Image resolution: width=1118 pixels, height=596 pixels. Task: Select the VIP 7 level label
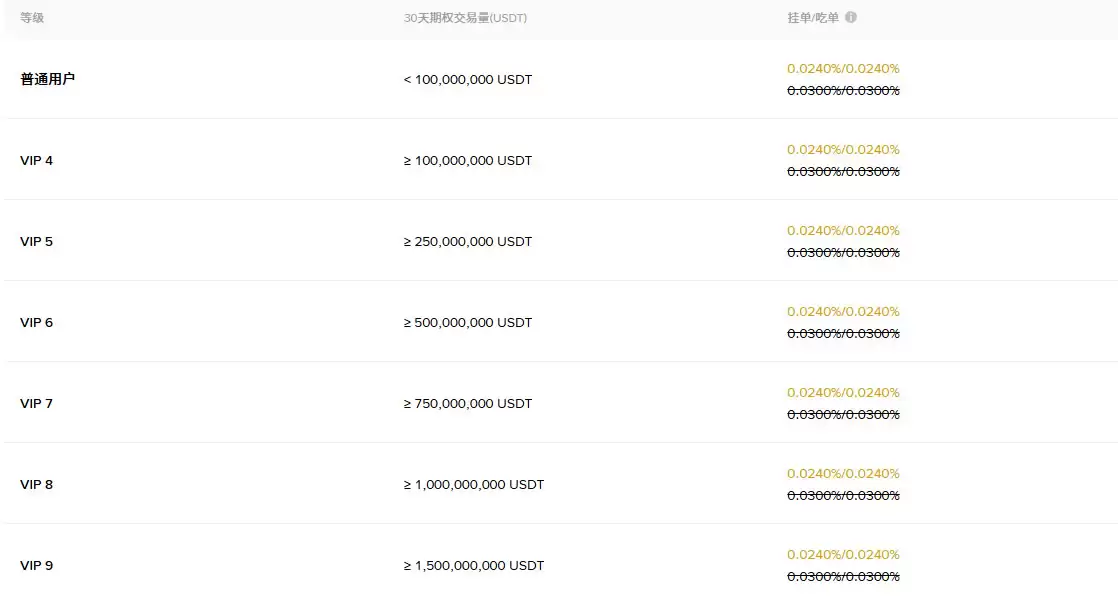click(37, 403)
